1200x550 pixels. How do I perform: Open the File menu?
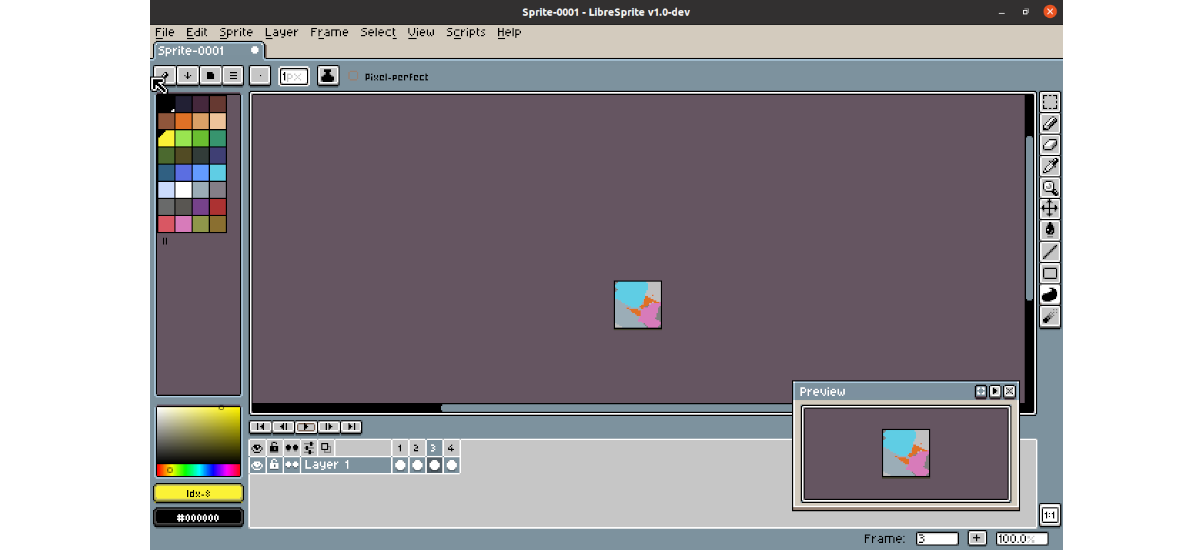(165, 32)
